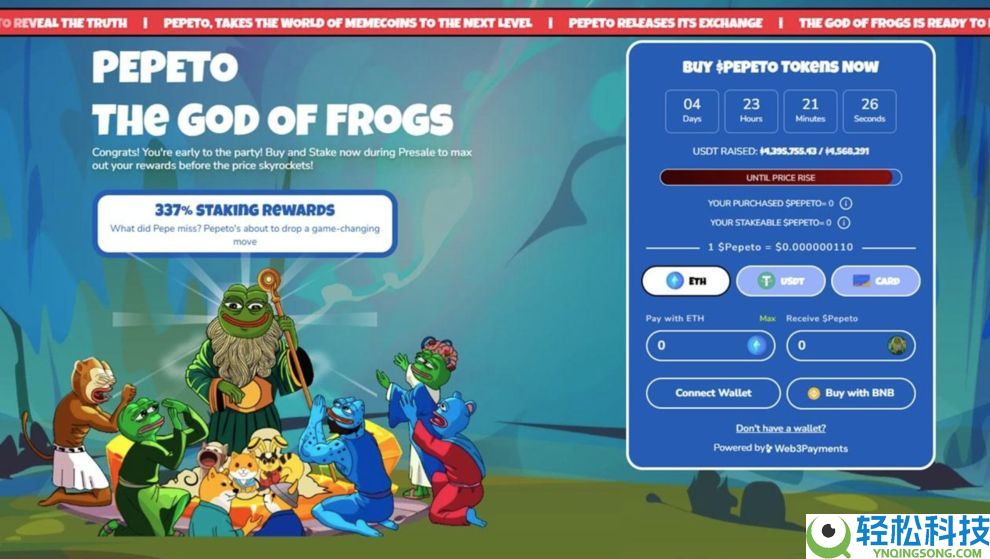Click Max above pay amount field
The image size is (990, 559).
(x=767, y=318)
